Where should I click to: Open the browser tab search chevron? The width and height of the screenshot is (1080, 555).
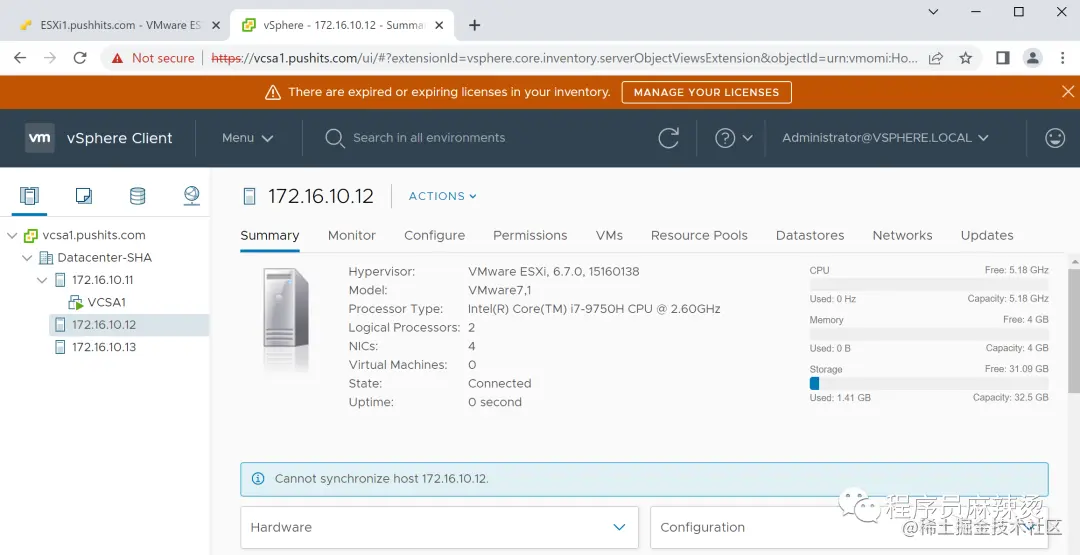[x=933, y=12]
